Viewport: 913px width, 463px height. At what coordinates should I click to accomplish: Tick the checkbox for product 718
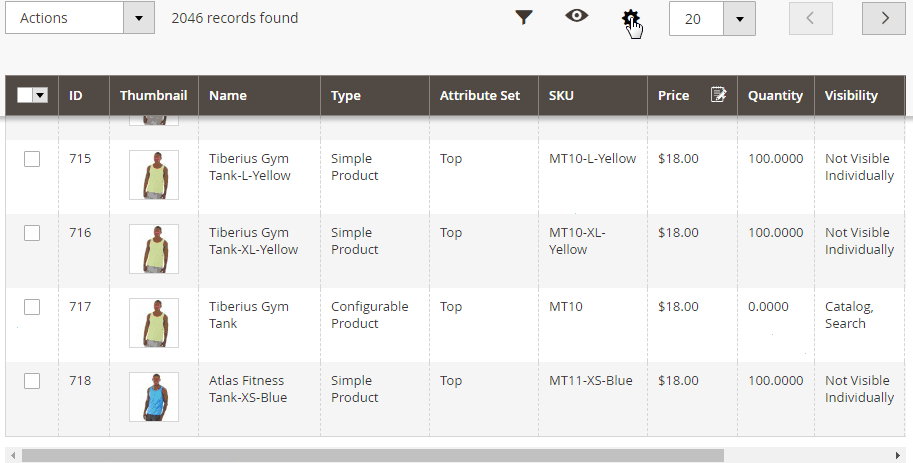pyautogui.click(x=32, y=381)
